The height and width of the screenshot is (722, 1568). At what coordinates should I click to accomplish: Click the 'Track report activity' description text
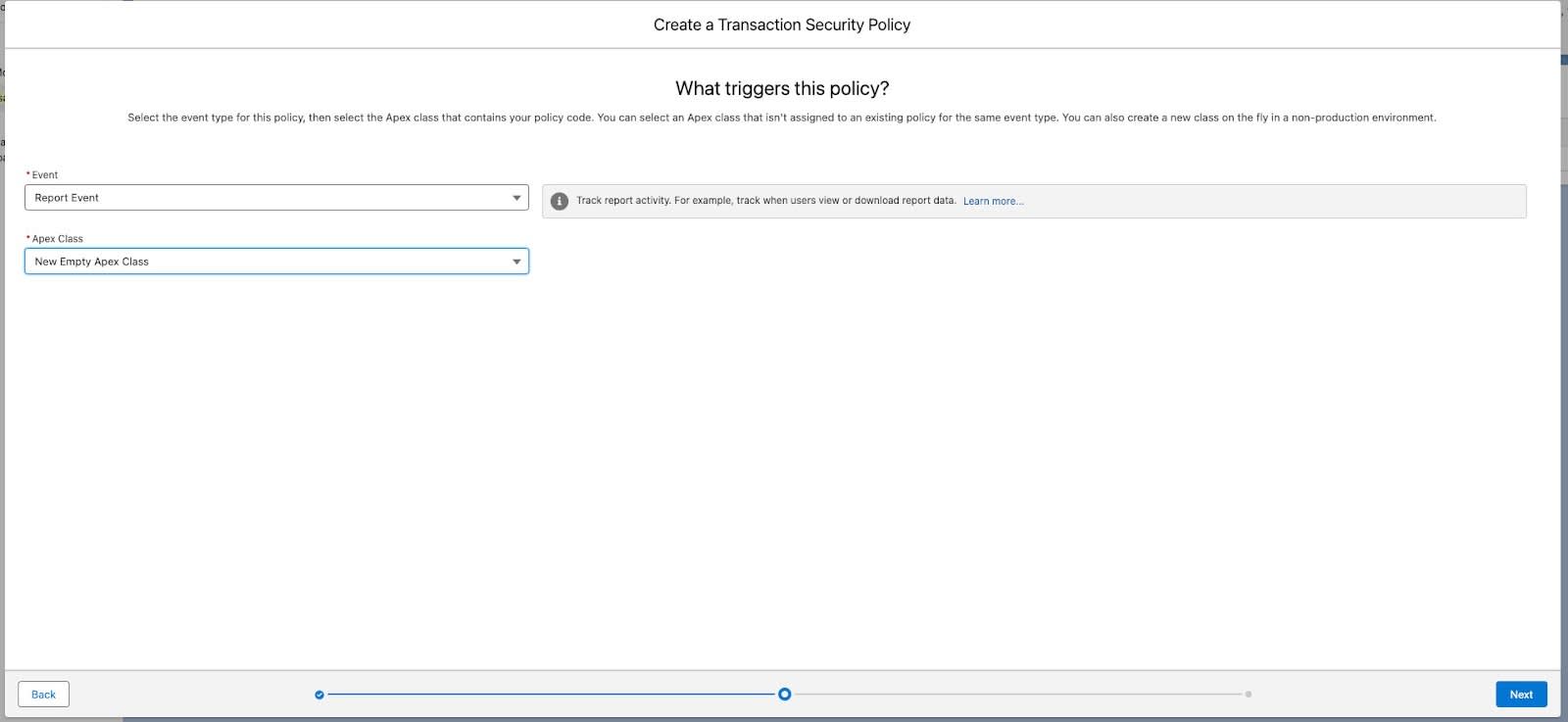click(765, 201)
